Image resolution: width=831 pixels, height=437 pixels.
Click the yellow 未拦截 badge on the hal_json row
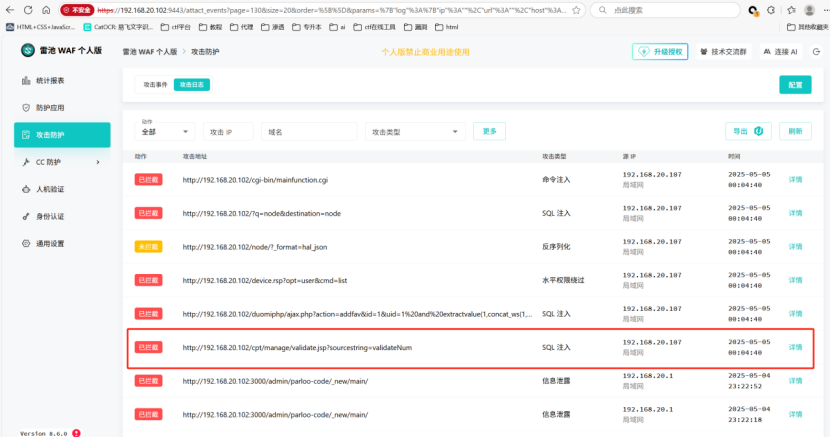pos(148,247)
